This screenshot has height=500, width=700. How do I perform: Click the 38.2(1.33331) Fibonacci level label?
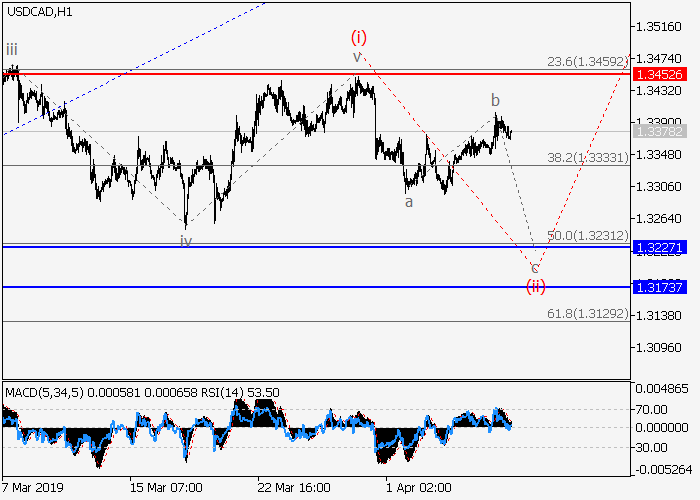click(x=587, y=157)
